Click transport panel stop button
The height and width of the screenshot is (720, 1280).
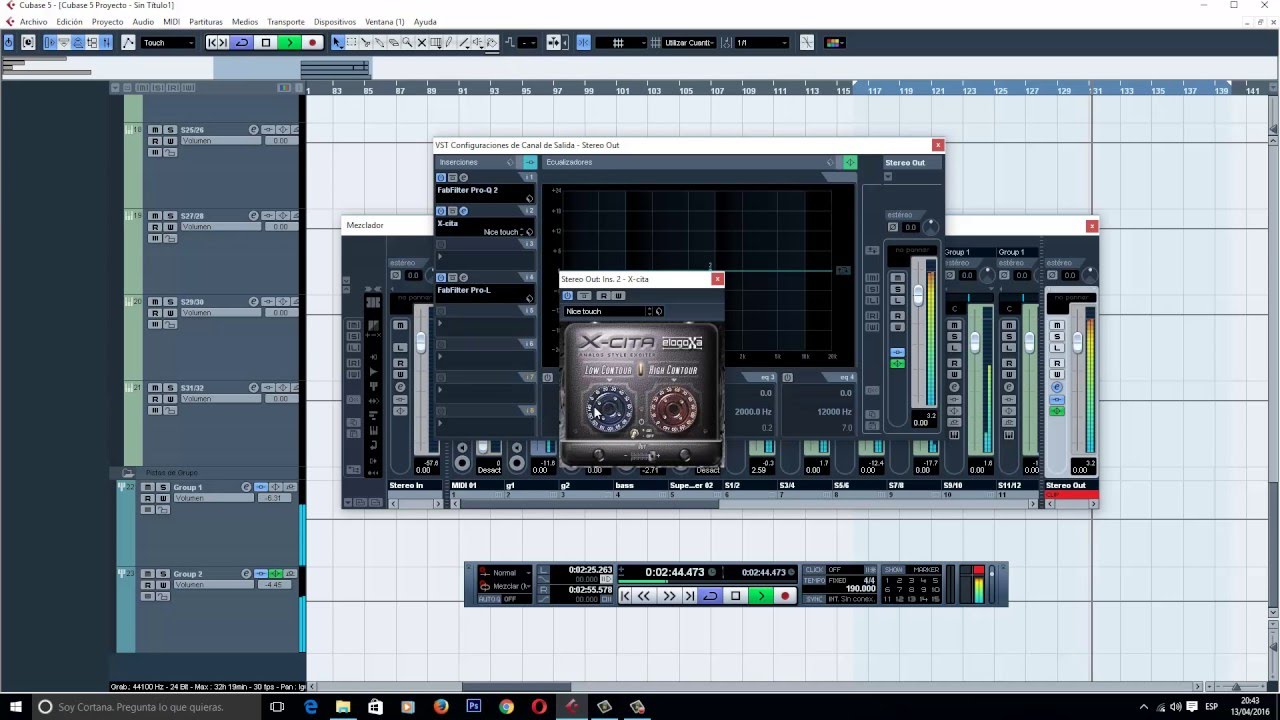click(x=735, y=595)
